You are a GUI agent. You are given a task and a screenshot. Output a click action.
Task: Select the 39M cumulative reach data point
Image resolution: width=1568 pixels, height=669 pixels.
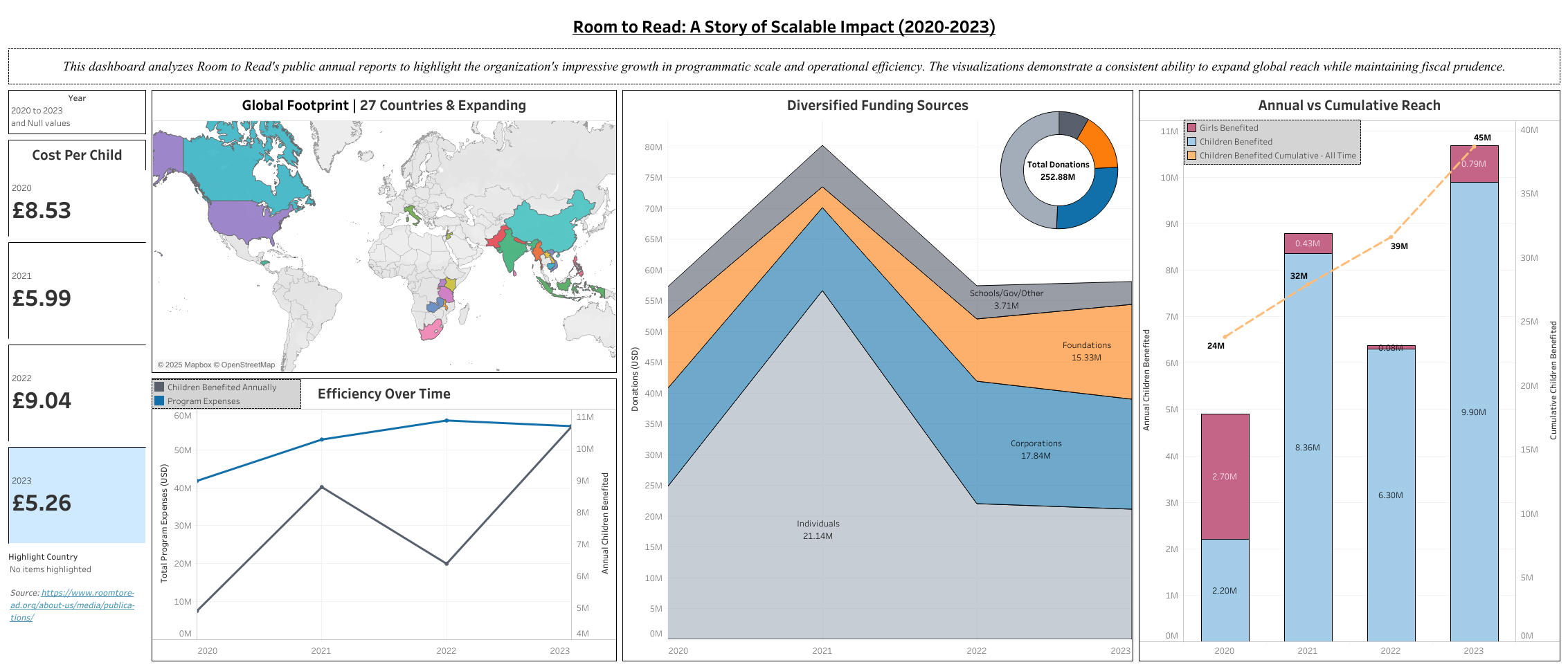(1391, 237)
